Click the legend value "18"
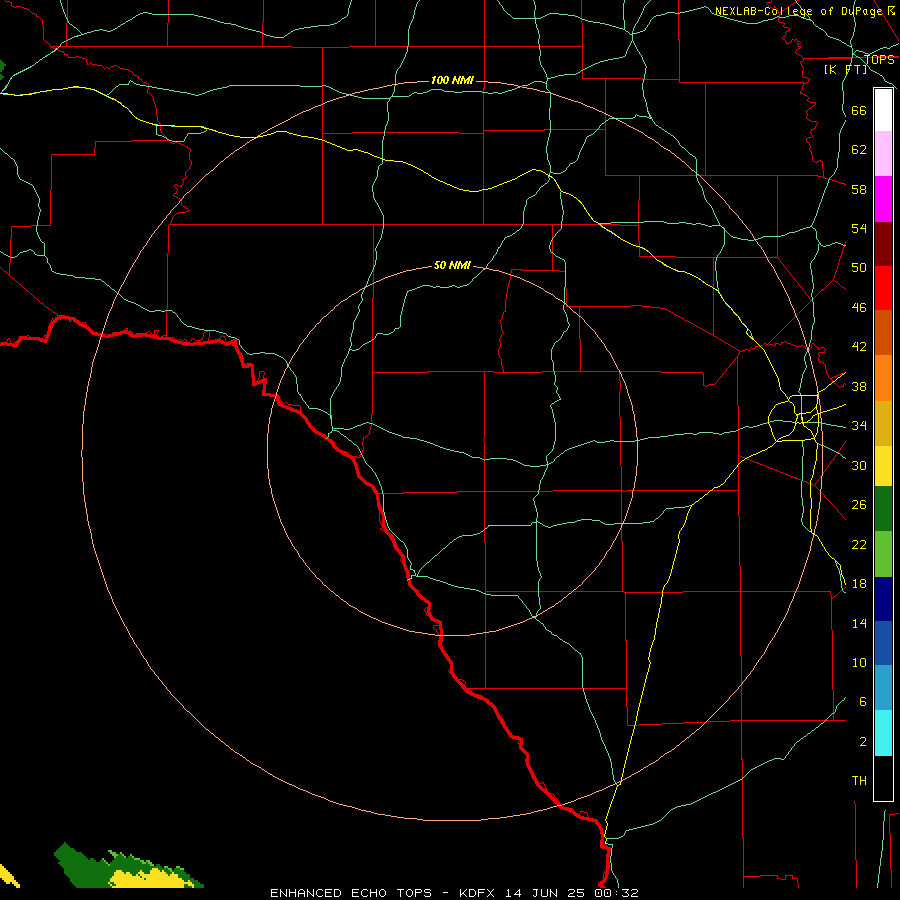This screenshot has height=900, width=900. [859, 584]
